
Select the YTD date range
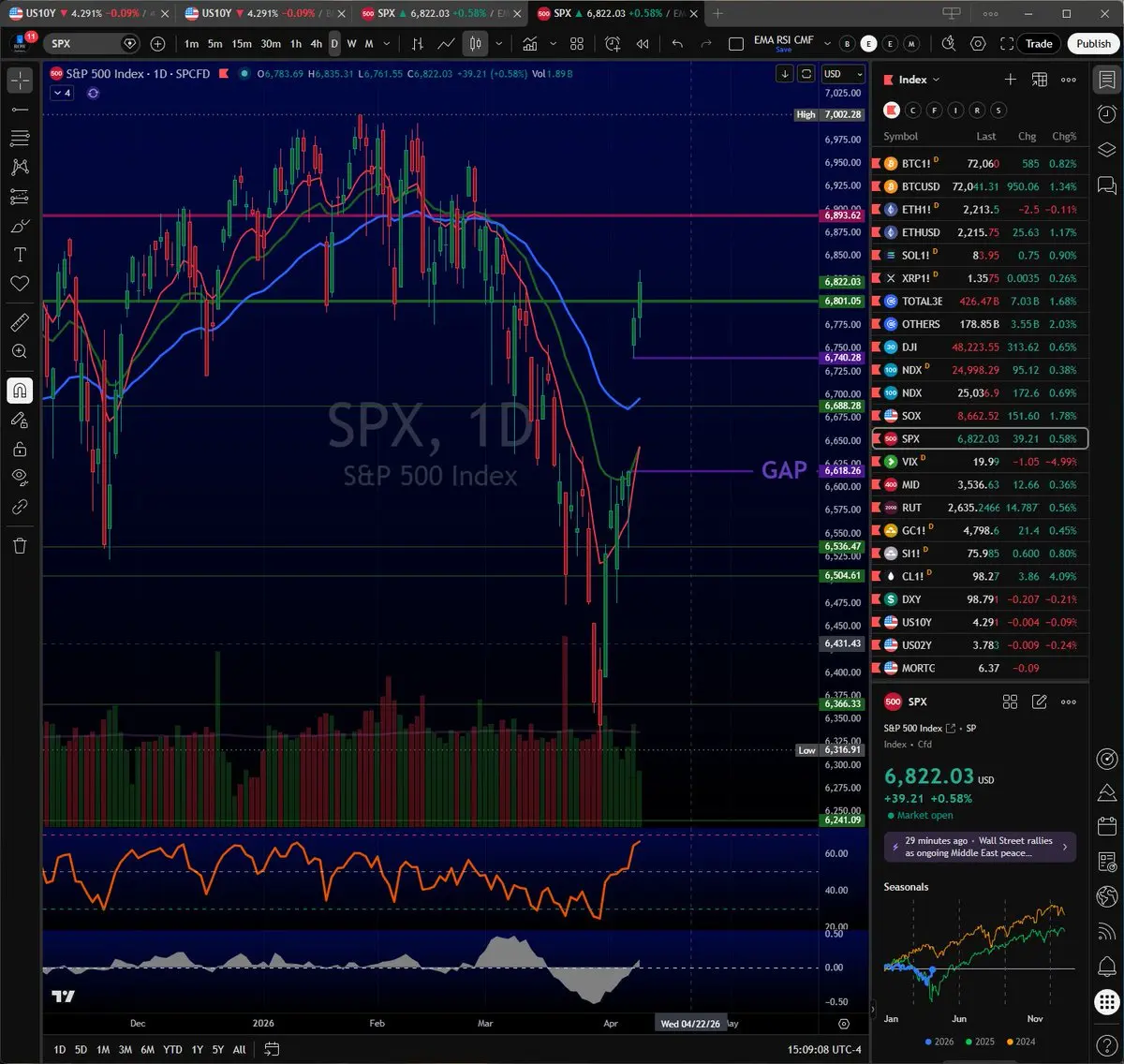(172, 1050)
